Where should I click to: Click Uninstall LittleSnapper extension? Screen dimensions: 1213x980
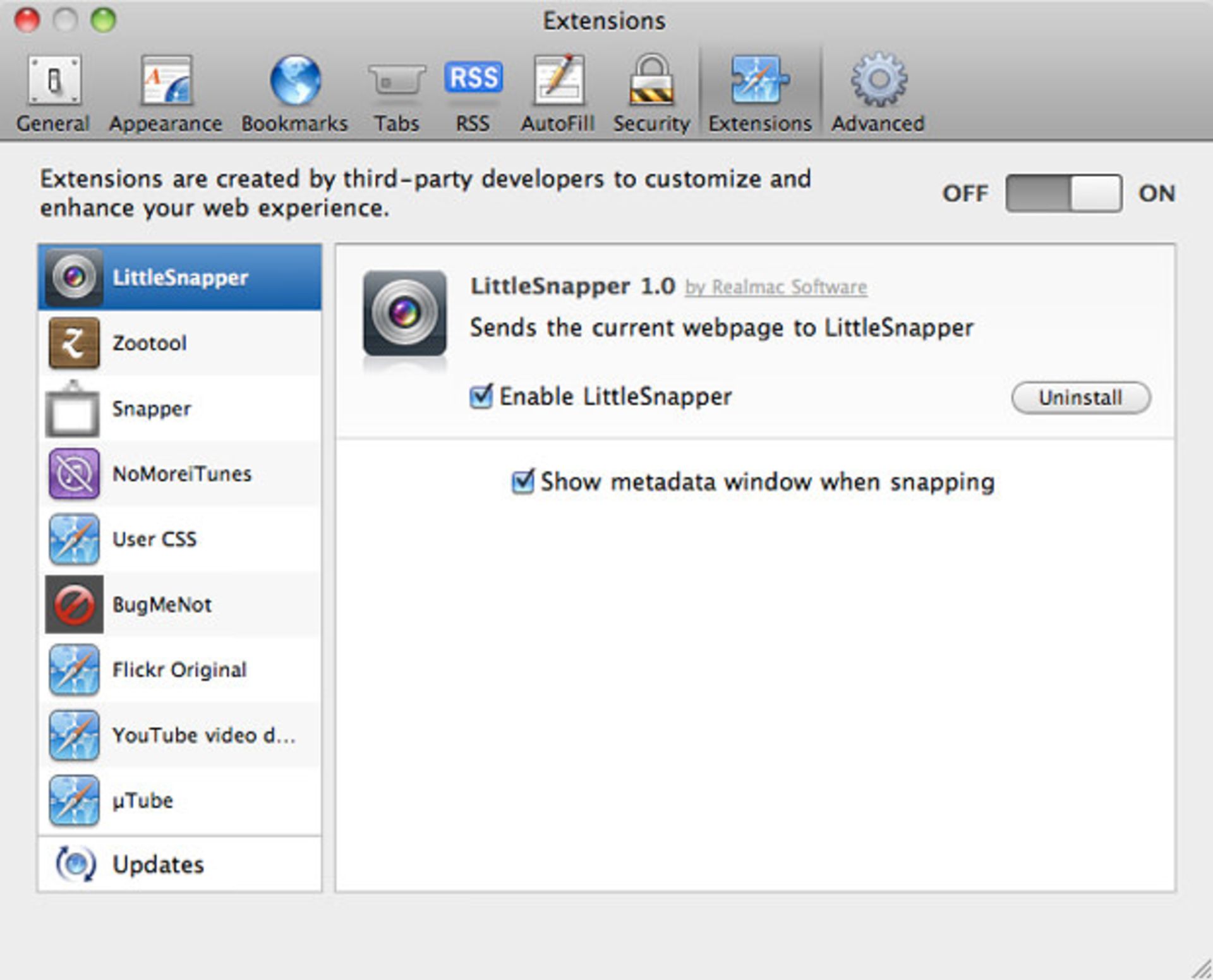pyautogui.click(x=1078, y=397)
